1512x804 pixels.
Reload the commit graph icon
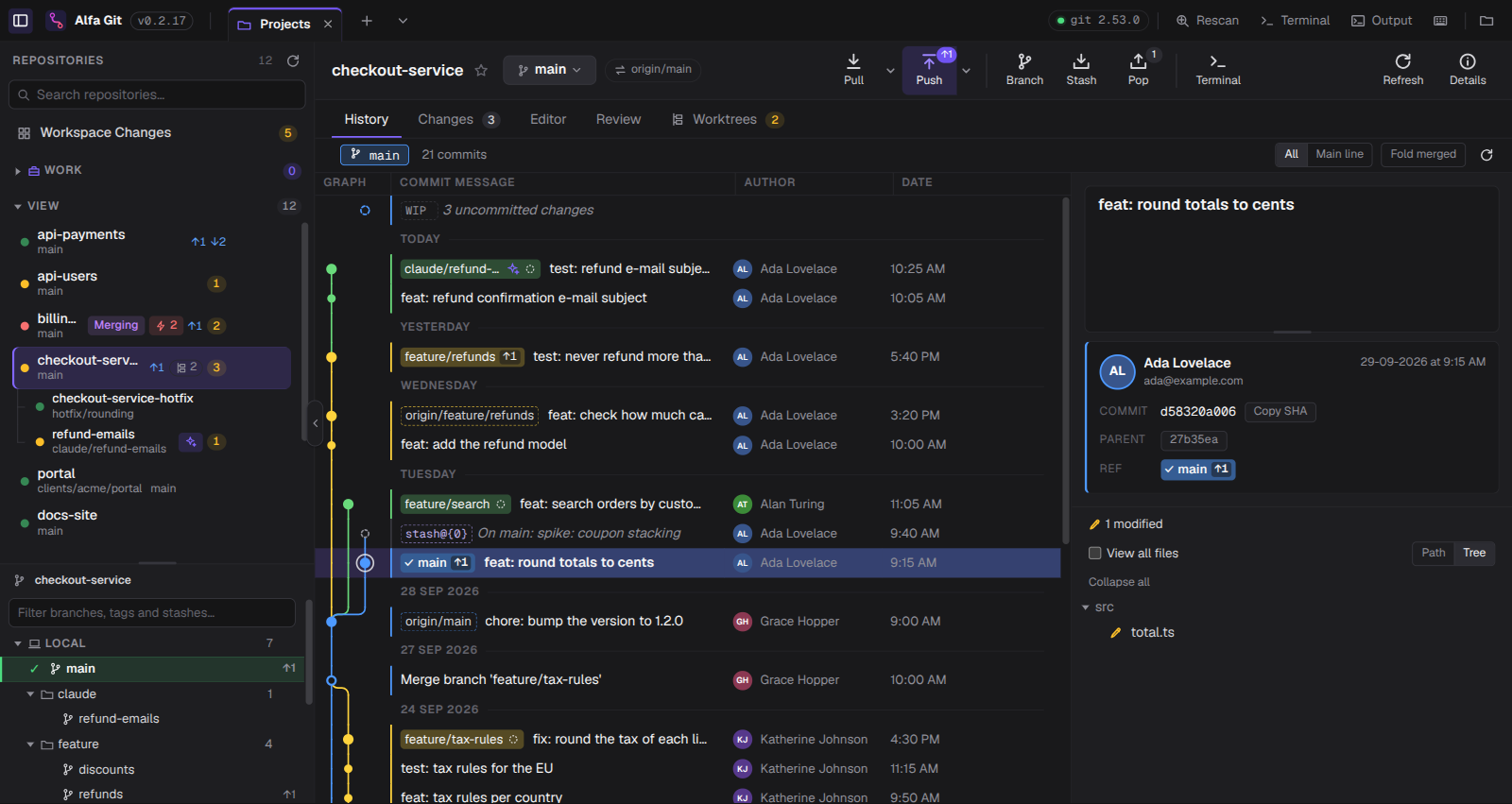coord(1486,155)
